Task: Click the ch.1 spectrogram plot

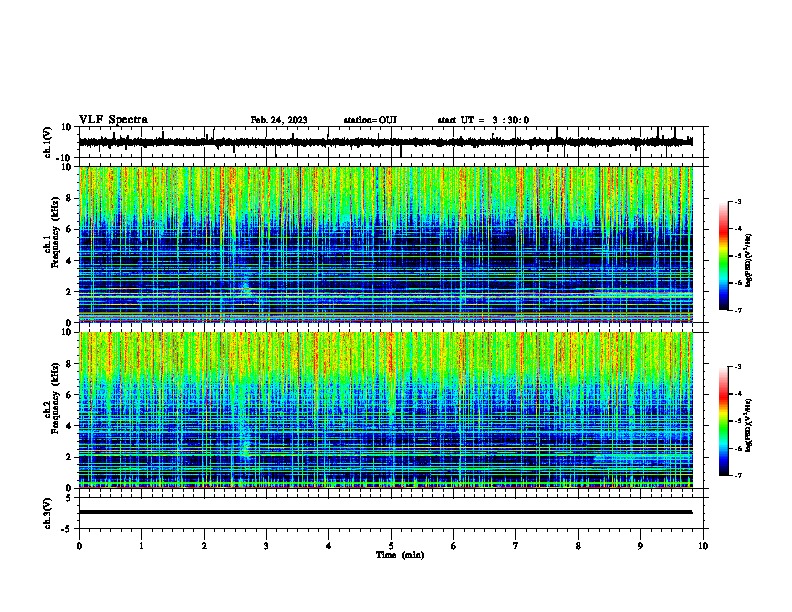Action: [385, 244]
